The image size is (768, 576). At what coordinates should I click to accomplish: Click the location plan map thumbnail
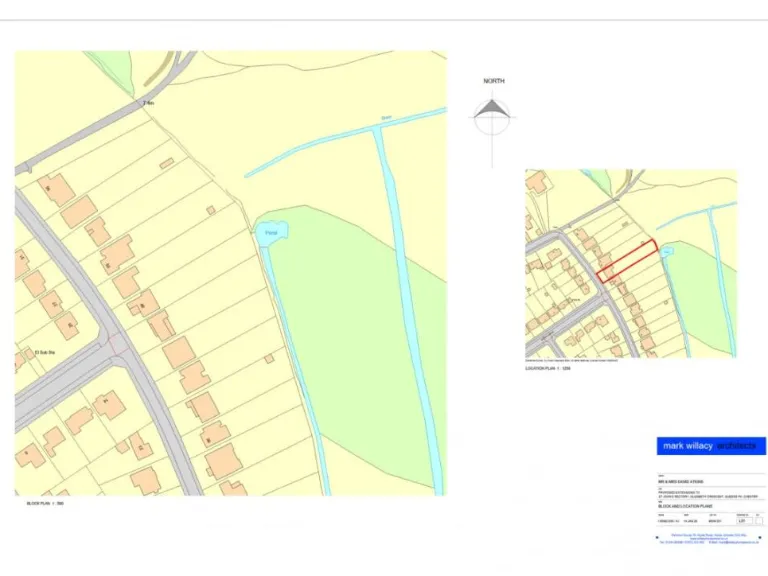click(x=630, y=263)
